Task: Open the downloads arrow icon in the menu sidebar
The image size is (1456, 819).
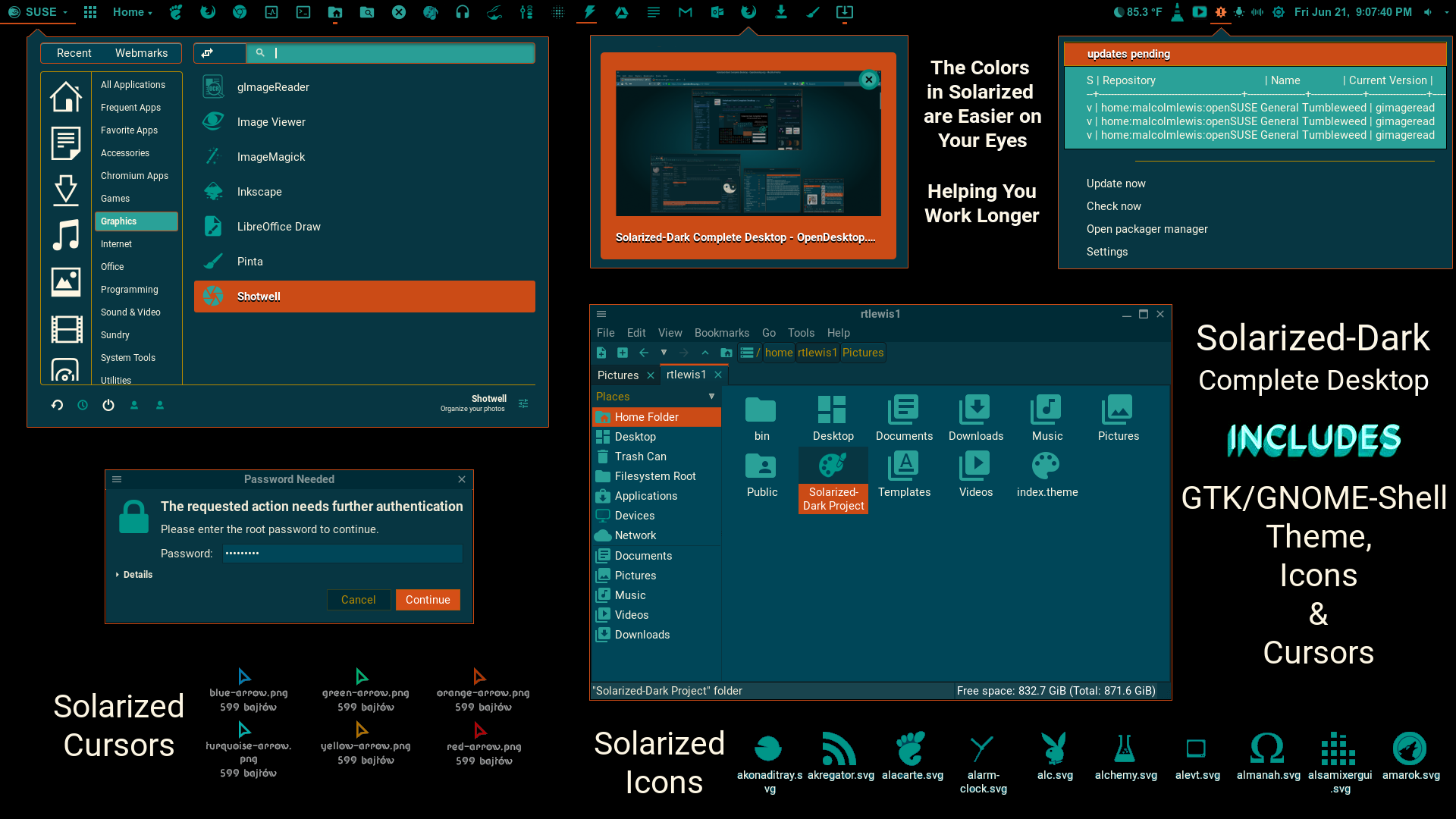Action: pos(66,190)
